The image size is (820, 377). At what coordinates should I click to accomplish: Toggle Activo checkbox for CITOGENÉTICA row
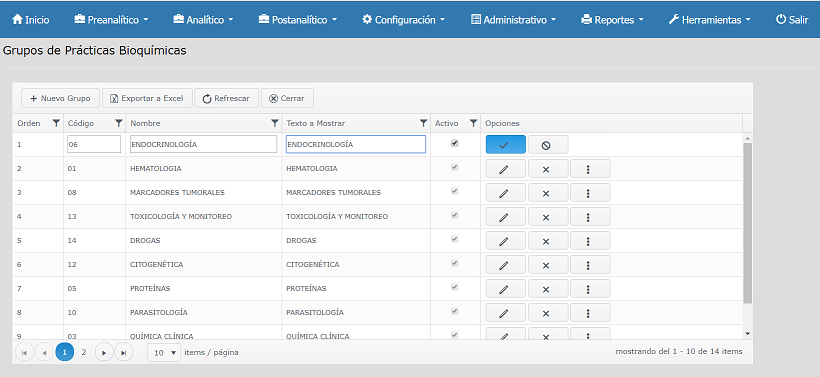point(454,263)
